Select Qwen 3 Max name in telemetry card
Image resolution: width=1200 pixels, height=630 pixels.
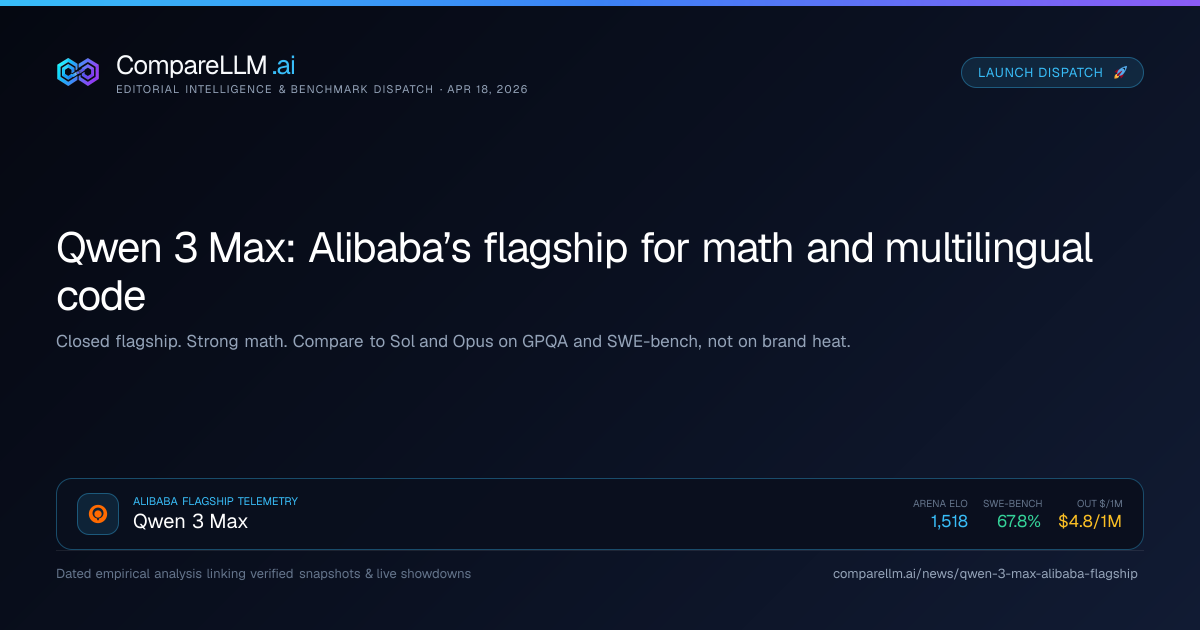point(190,522)
